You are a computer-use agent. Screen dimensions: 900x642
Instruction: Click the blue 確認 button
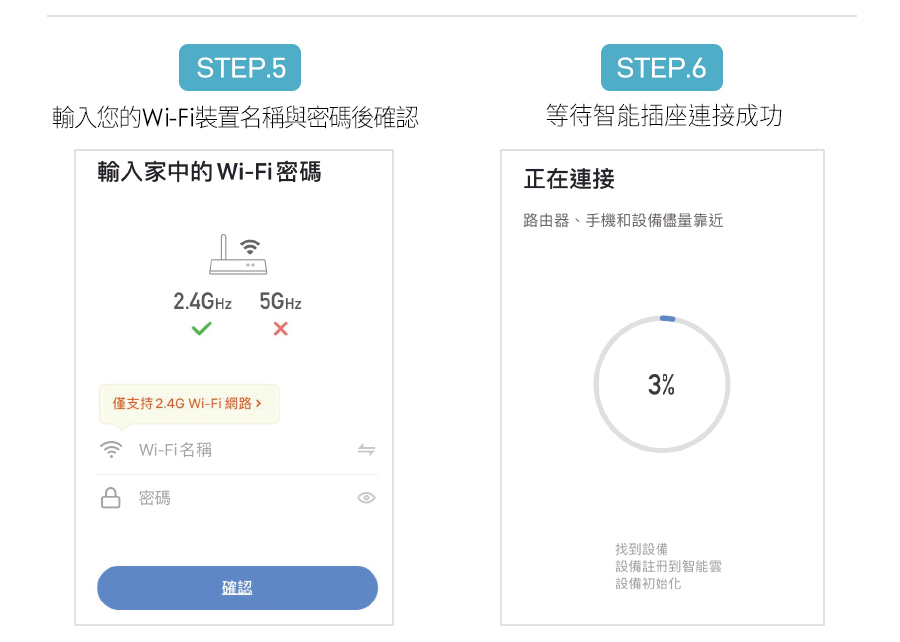click(238, 587)
